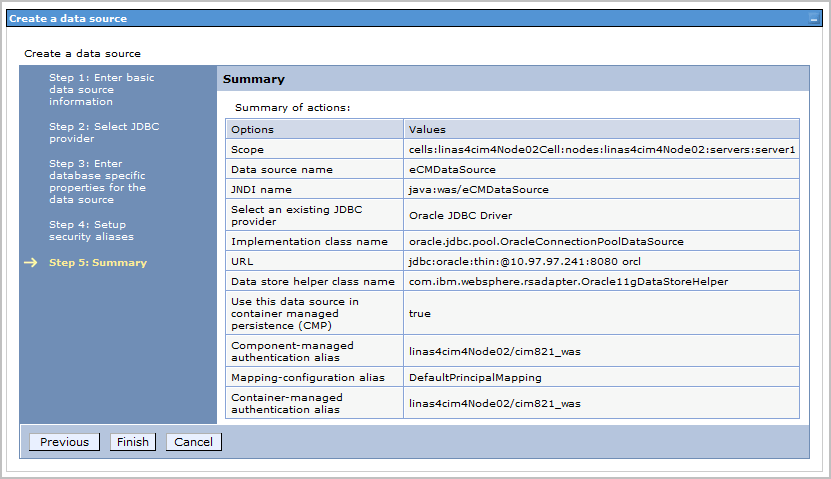The width and height of the screenshot is (831, 479).
Task: Click the Summary section heading
Action: [253, 79]
